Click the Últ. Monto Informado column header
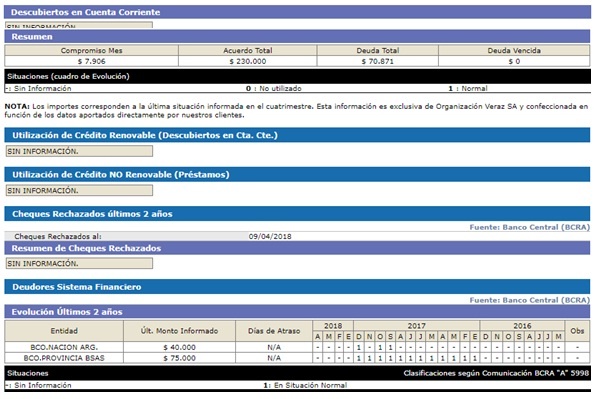This screenshot has width=596, height=399. coord(179,331)
